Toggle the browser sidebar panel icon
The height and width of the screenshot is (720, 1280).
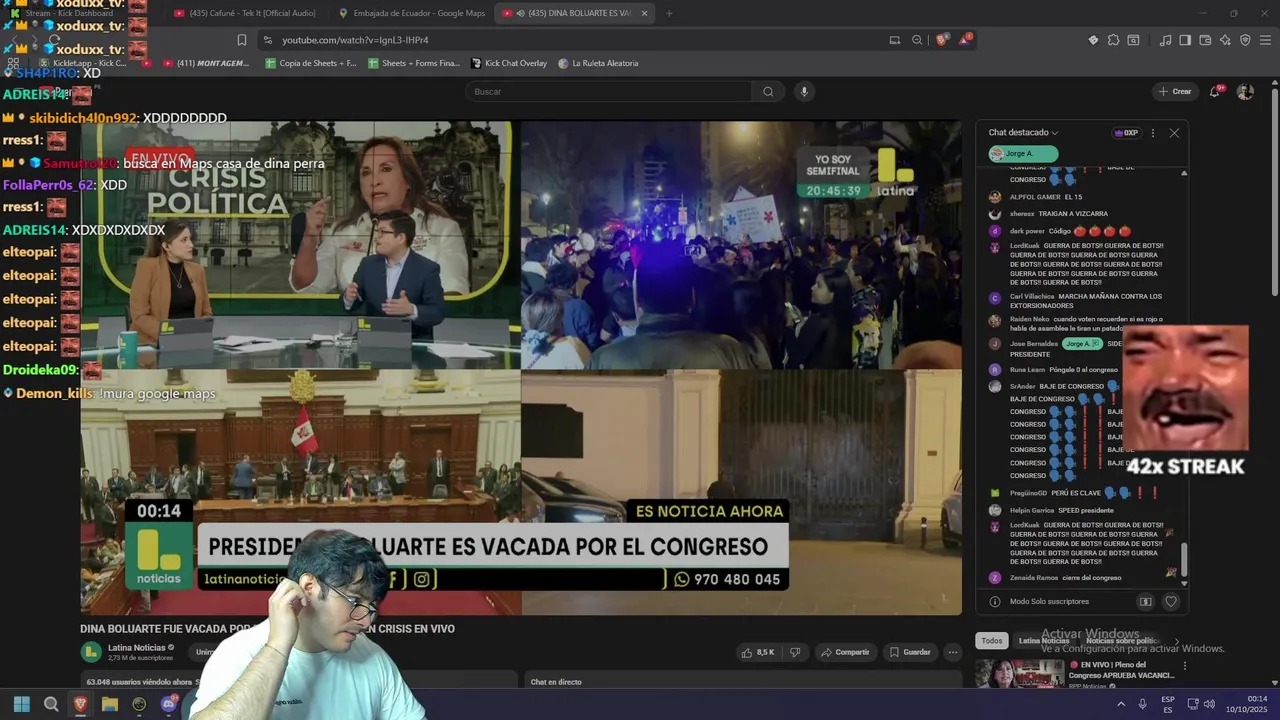pyautogui.click(x=1185, y=40)
